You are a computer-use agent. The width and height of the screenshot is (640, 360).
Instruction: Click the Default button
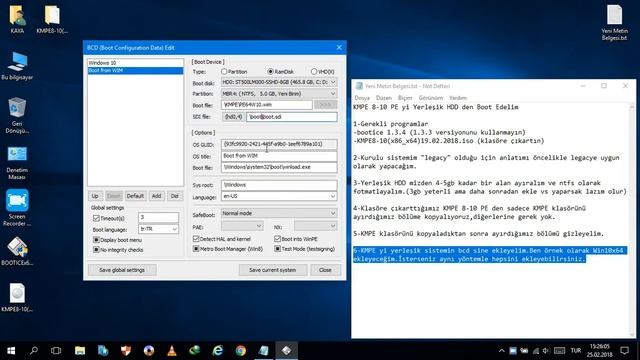(x=135, y=196)
